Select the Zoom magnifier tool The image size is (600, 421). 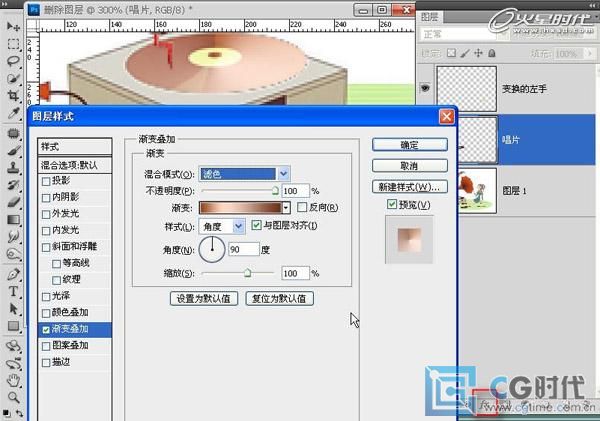13,397
